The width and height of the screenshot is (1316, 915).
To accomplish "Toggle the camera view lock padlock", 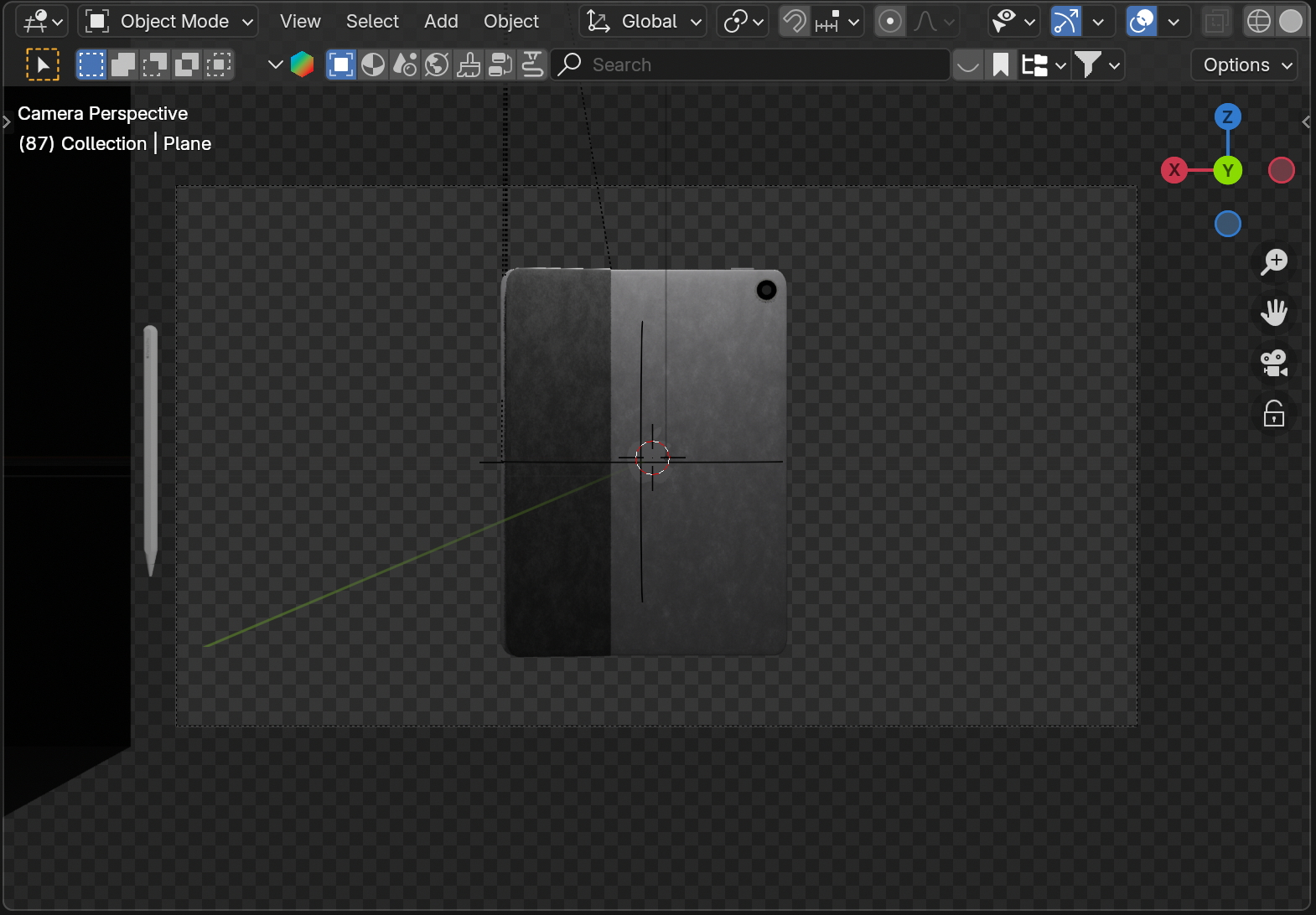I will click(1274, 414).
